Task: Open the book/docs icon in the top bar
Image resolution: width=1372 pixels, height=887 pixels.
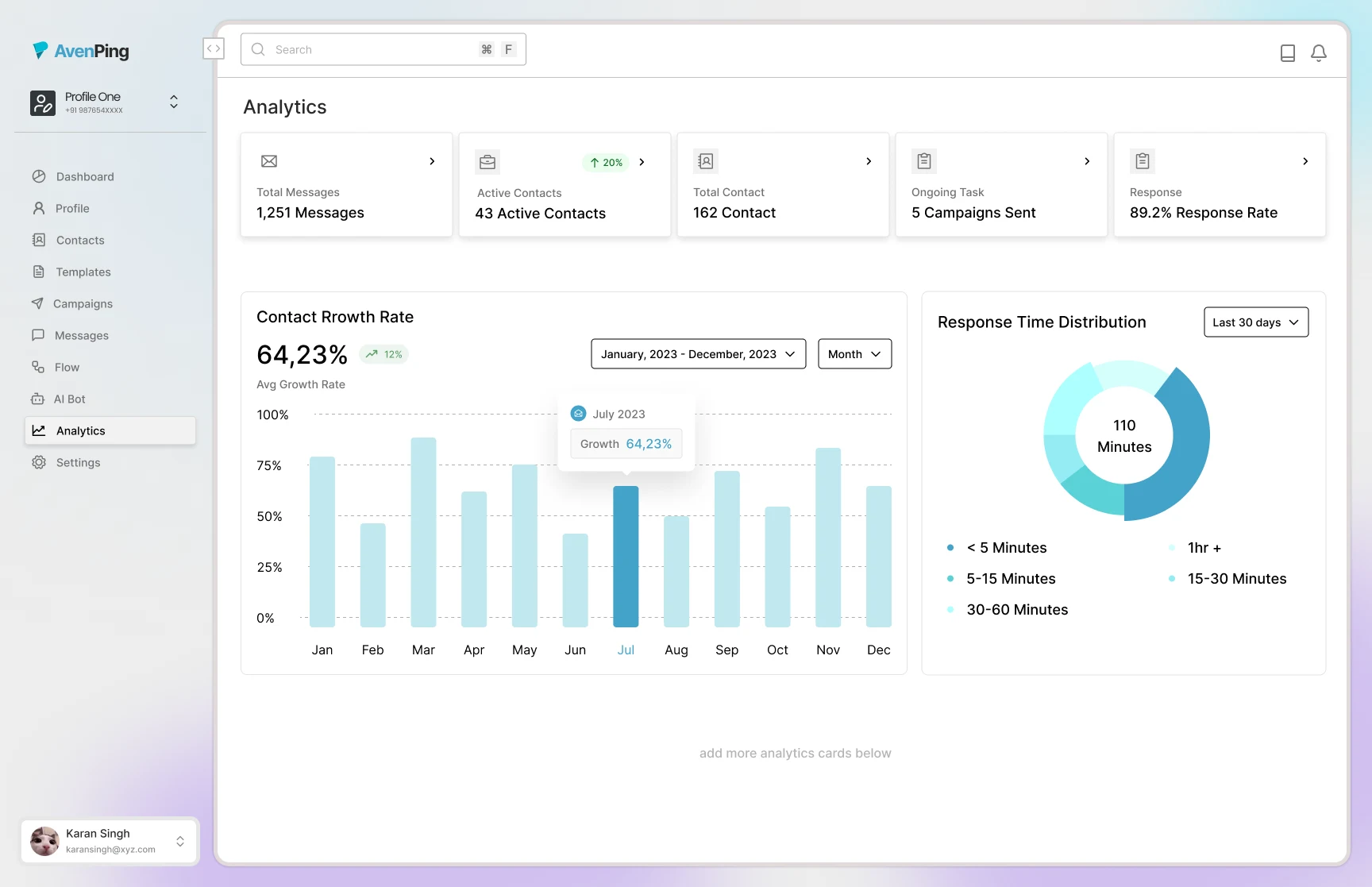Action: pos(1288,53)
